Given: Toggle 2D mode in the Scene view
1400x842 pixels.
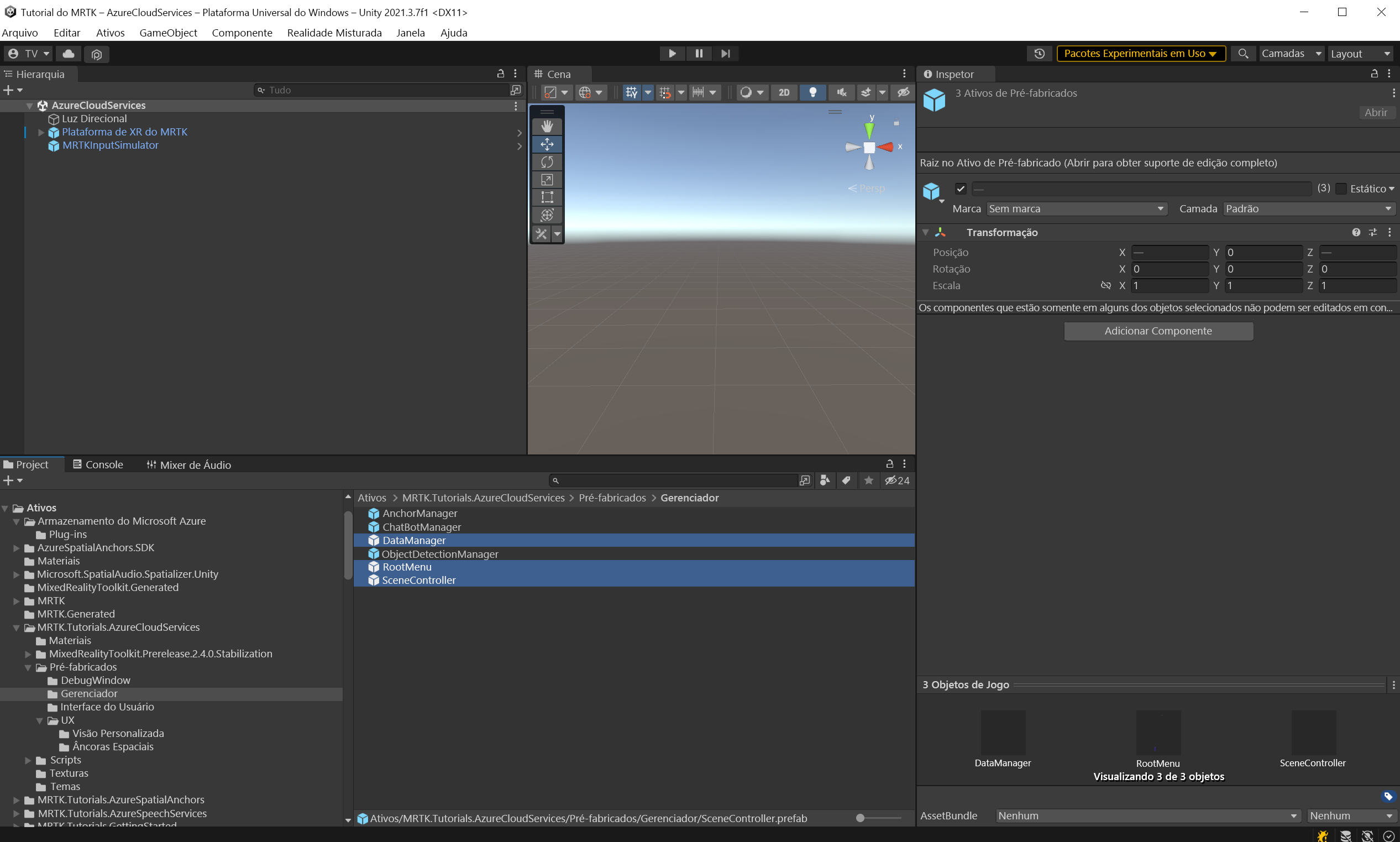Looking at the screenshot, I should point(784,92).
